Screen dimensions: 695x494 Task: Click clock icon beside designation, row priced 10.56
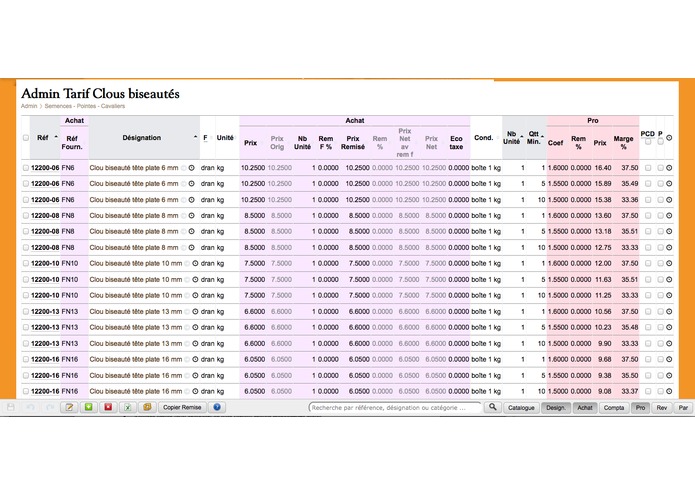[195, 311]
